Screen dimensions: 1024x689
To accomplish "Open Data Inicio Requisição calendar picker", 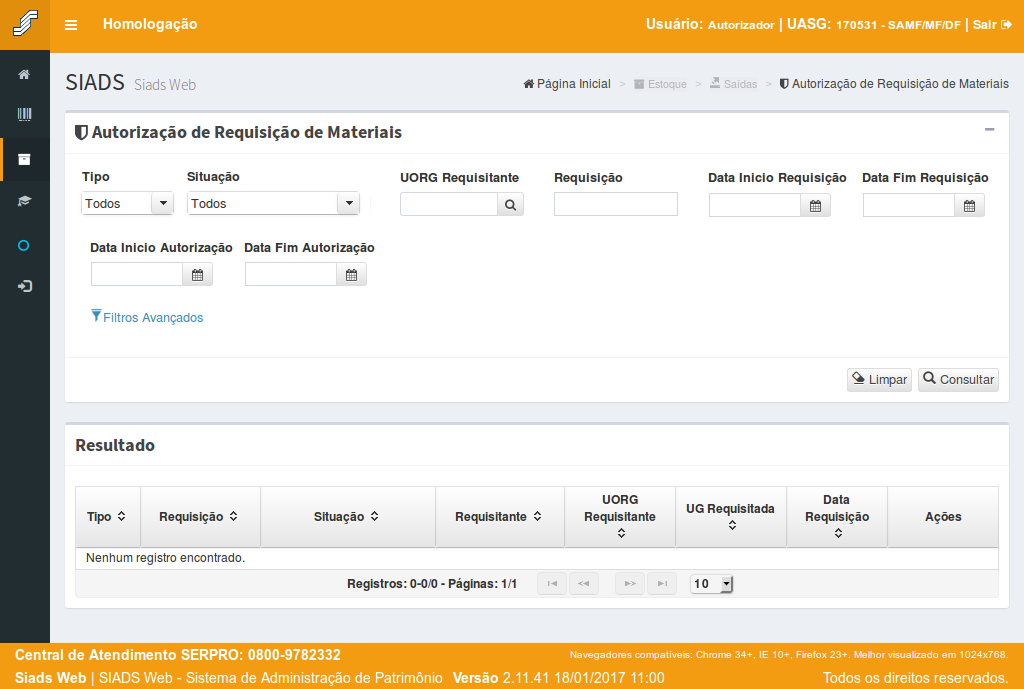I will [816, 206].
